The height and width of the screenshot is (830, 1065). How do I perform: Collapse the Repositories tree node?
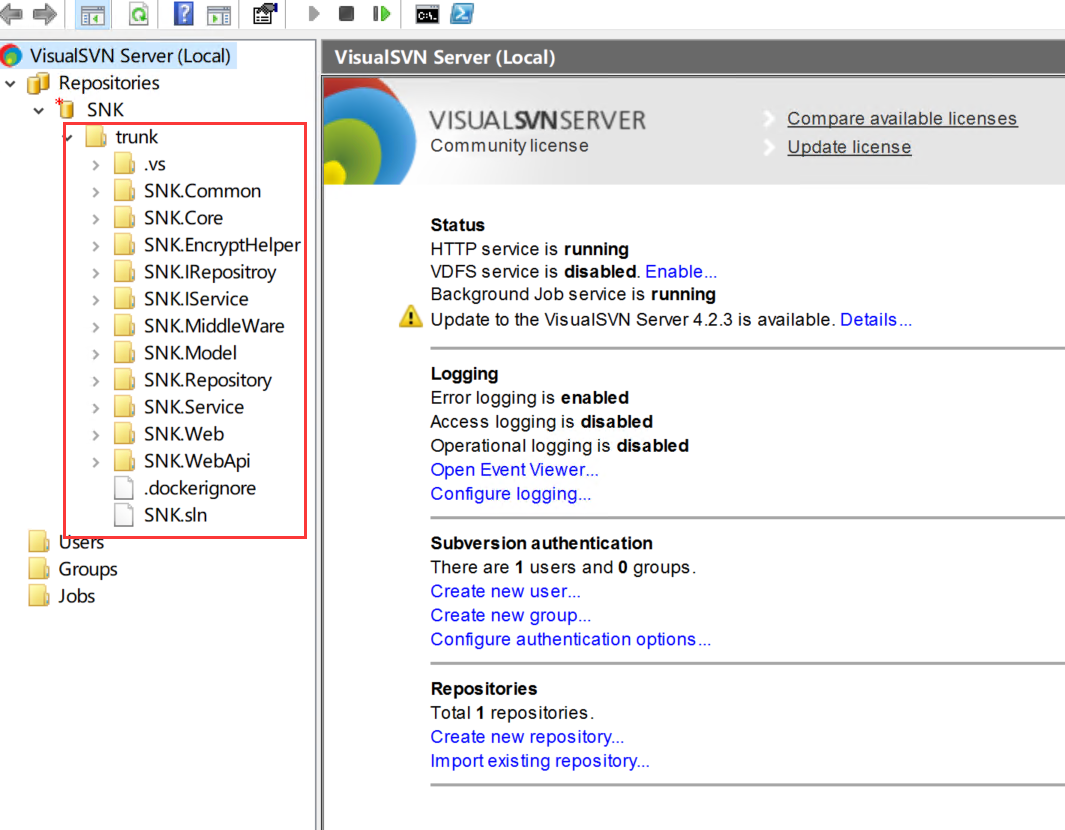point(10,84)
